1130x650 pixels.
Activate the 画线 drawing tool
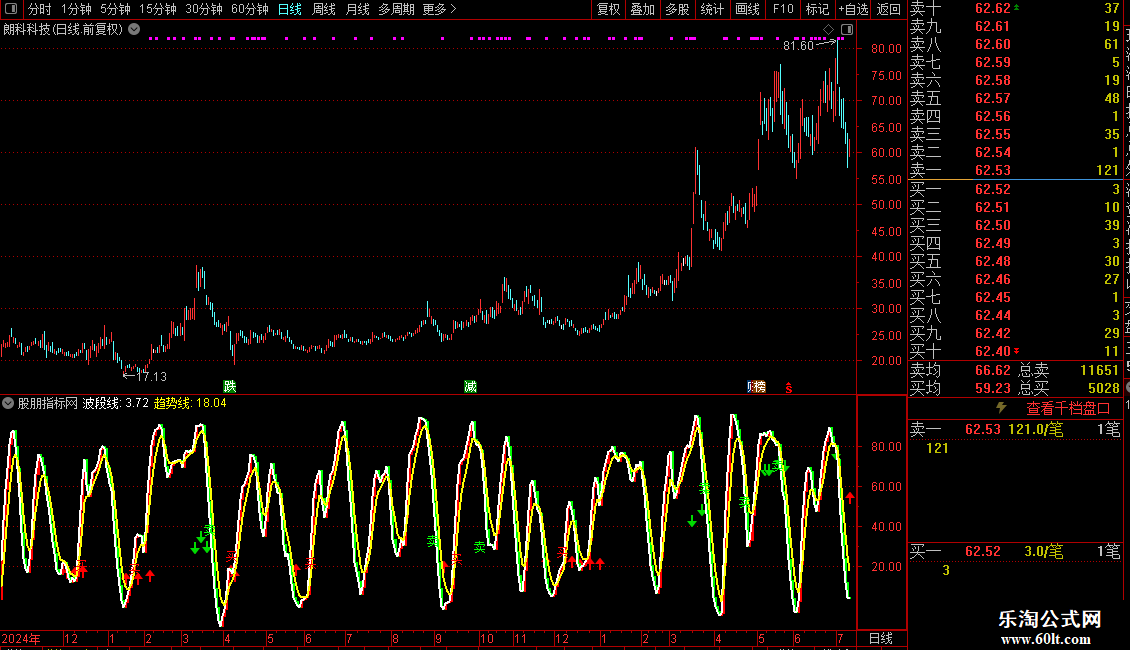(x=747, y=9)
